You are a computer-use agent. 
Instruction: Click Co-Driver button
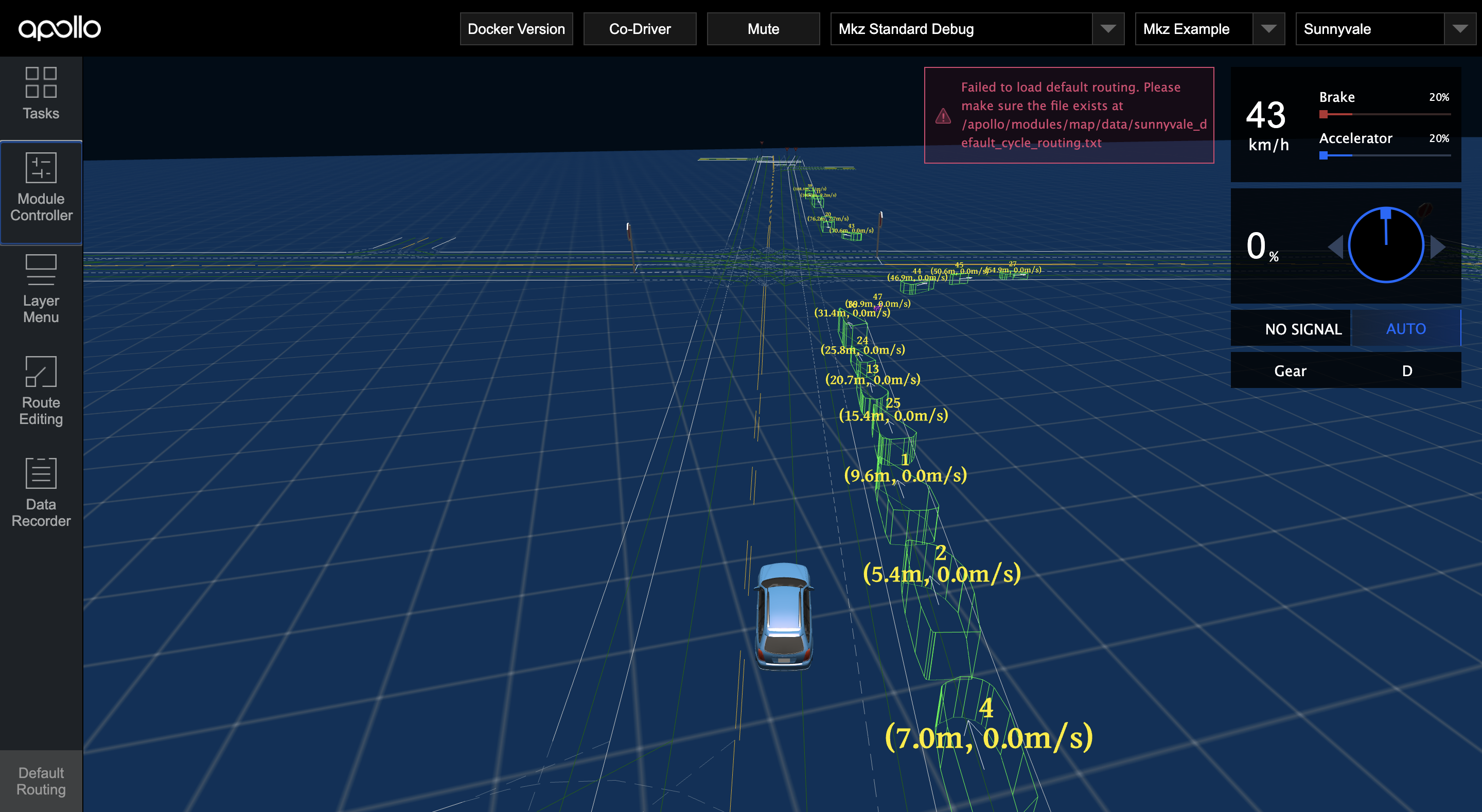tap(640, 29)
